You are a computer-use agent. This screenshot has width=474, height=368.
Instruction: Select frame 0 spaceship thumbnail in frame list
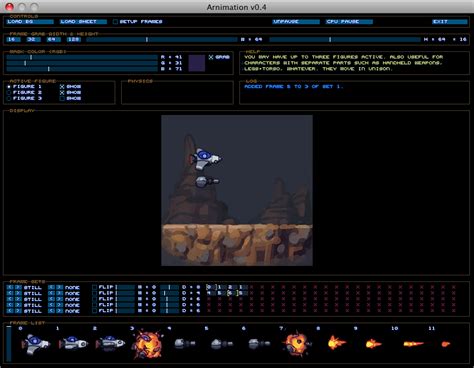click(x=35, y=344)
